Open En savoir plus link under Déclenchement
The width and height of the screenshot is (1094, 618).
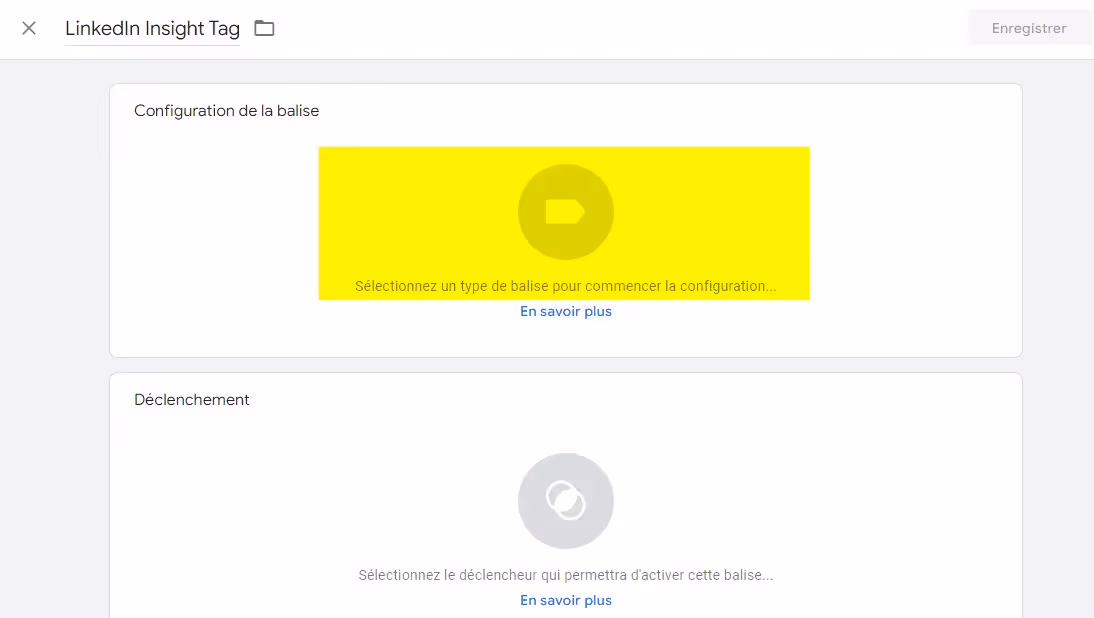click(566, 601)
